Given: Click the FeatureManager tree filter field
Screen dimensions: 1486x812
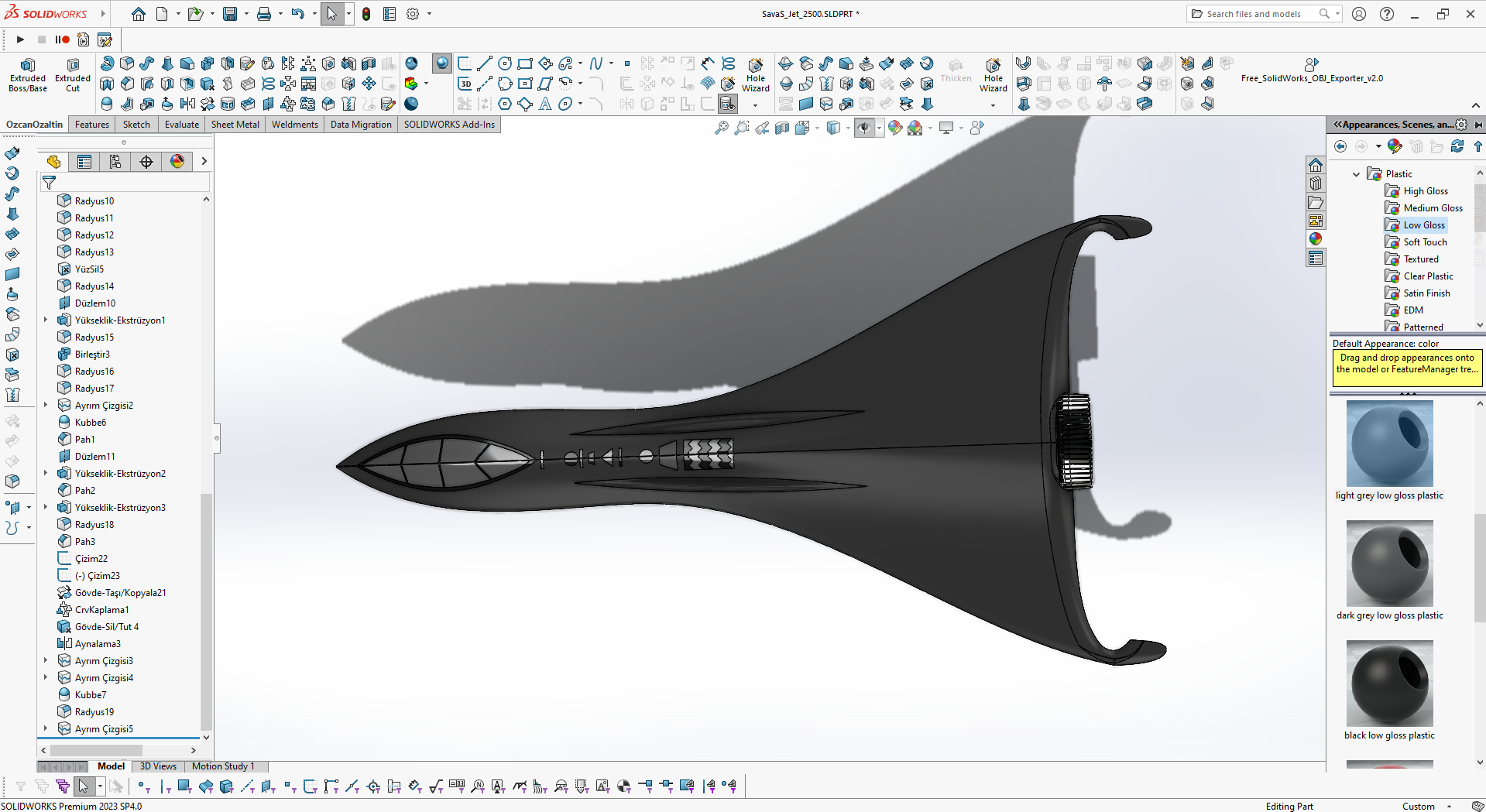Looking at the screenshot, I should click(125, 183).
